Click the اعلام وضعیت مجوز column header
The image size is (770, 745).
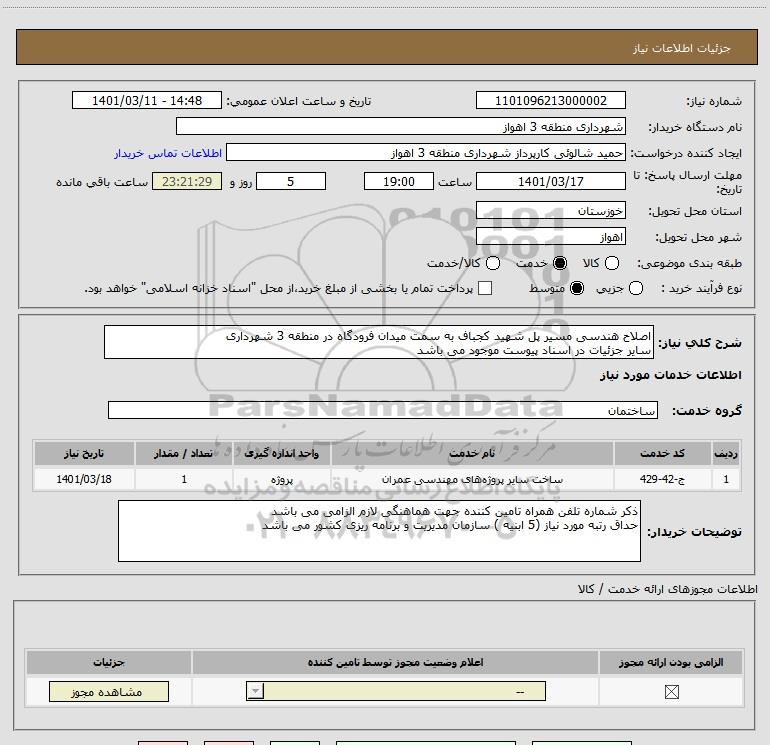pos(395,662)
